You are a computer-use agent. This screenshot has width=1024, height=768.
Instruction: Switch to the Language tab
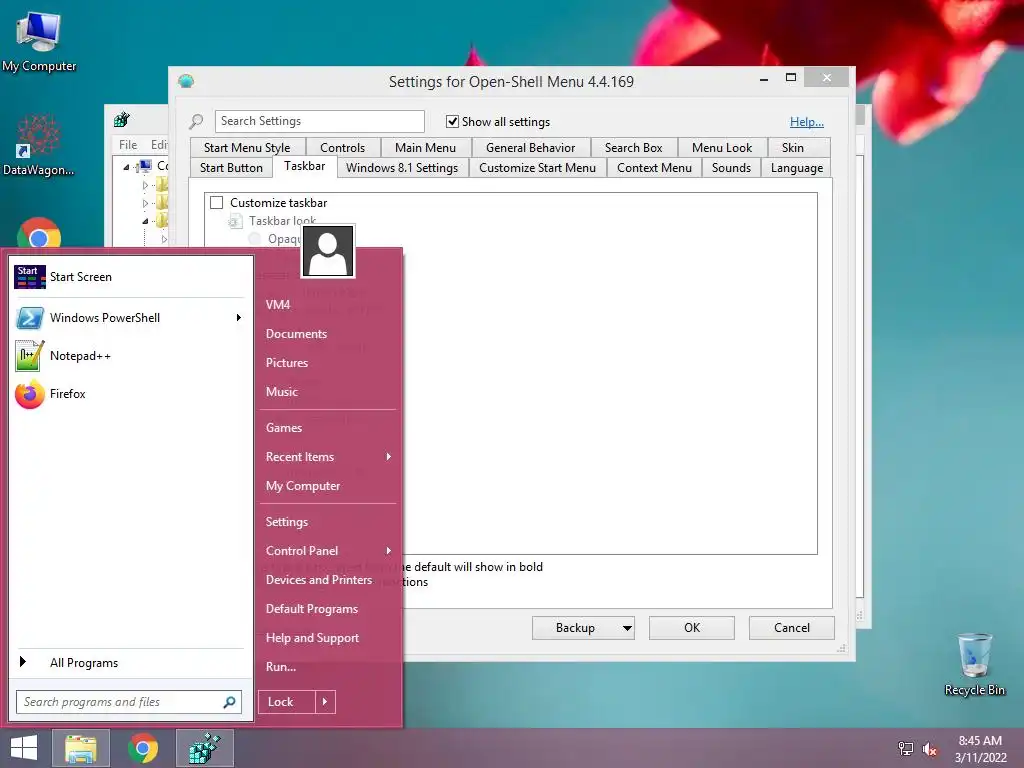tap(797, 168)
